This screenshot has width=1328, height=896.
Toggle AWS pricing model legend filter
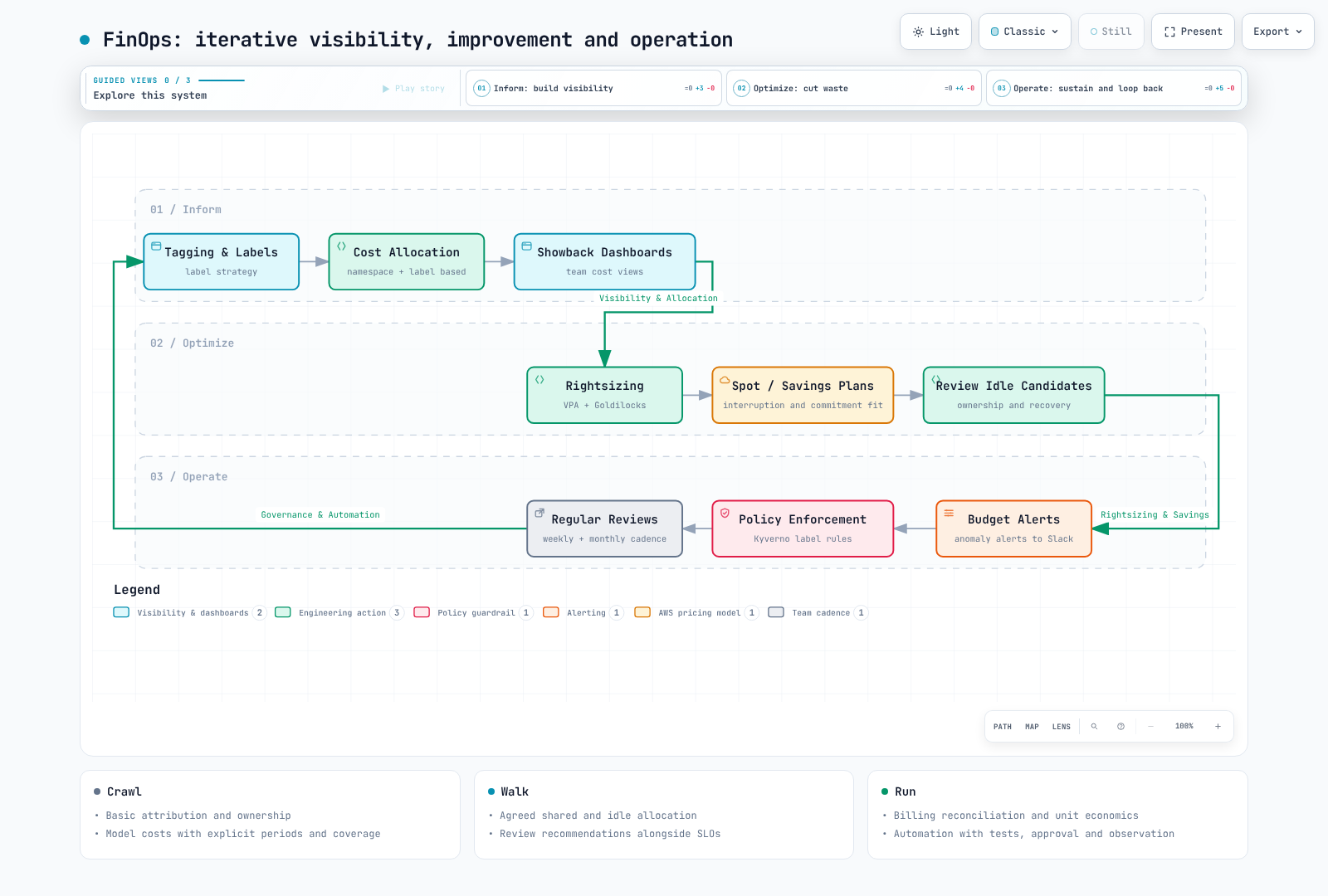[x=696, y=613]
